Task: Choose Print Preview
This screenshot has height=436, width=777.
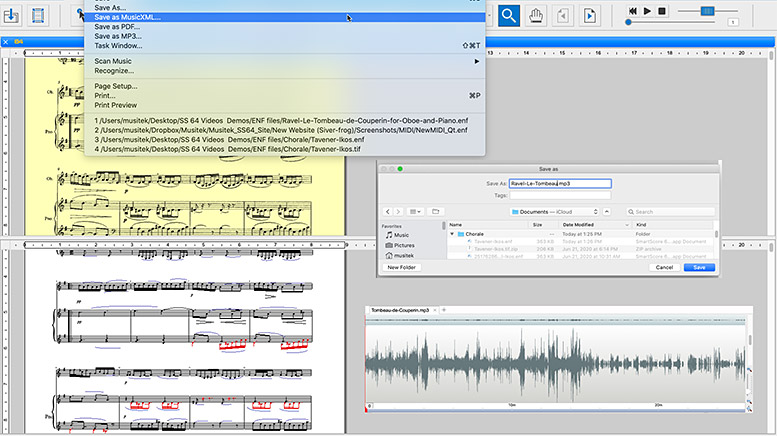Action: click(285, 105)
